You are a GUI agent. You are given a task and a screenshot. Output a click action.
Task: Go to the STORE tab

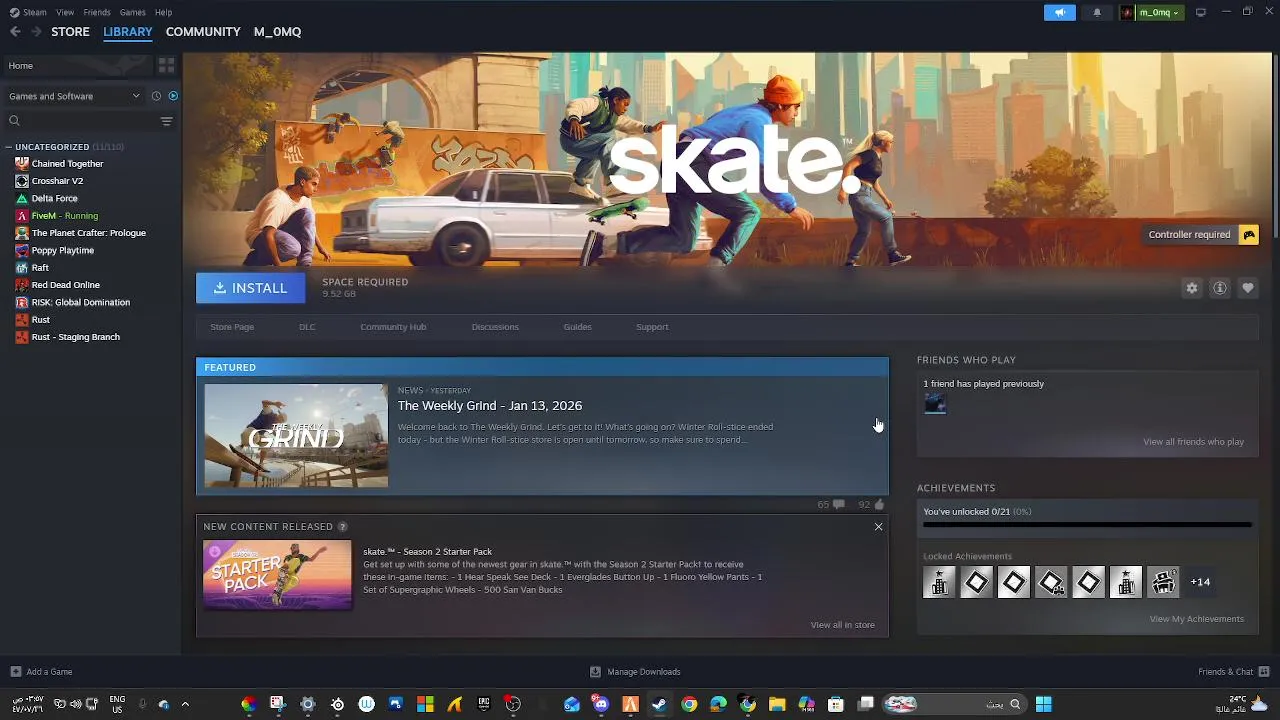click(70, 32)
